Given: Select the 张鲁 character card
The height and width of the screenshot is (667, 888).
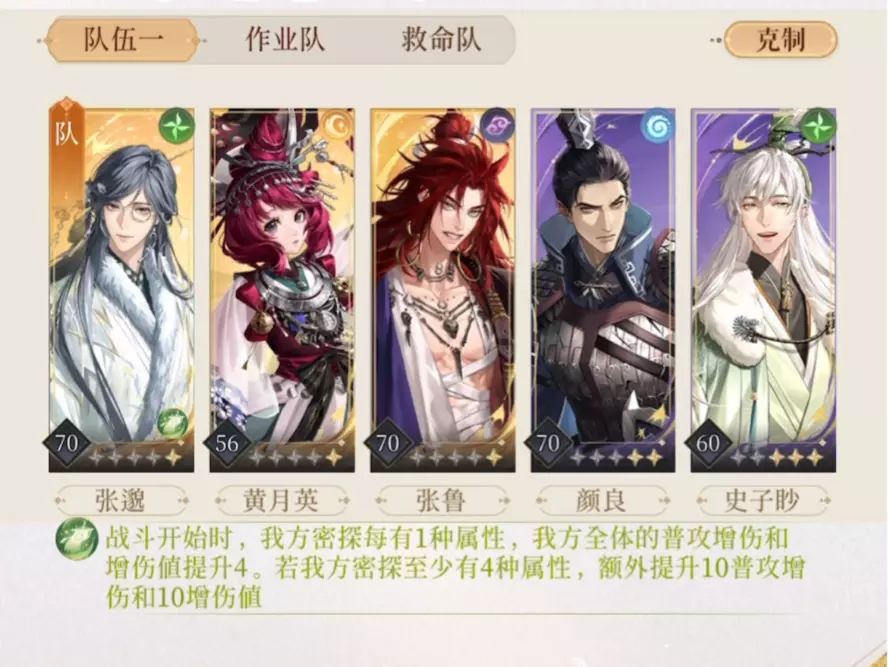Looking at the screenshot, I should coord(443,290).
